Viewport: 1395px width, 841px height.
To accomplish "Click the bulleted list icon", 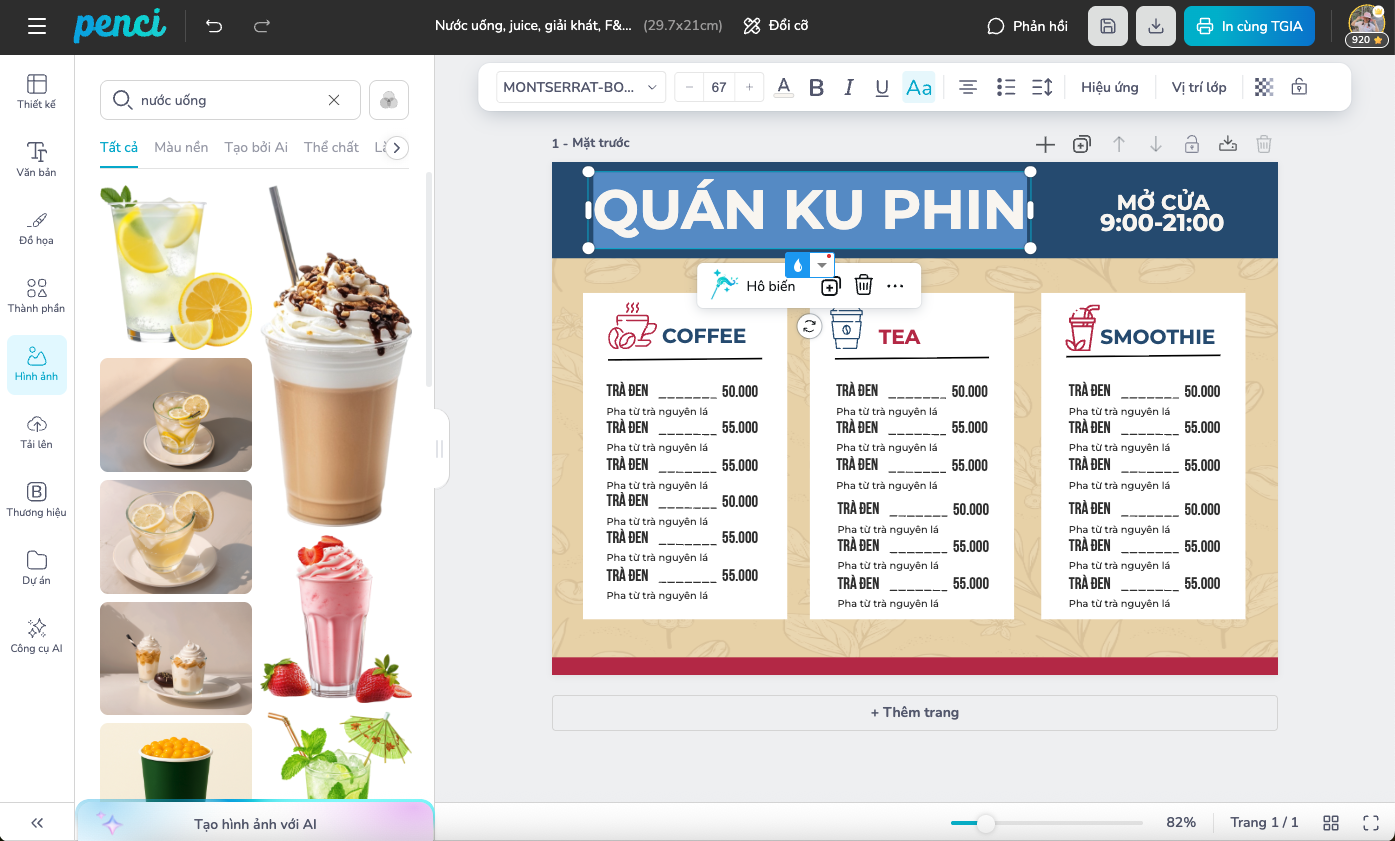I will (x=1006, y=87).
